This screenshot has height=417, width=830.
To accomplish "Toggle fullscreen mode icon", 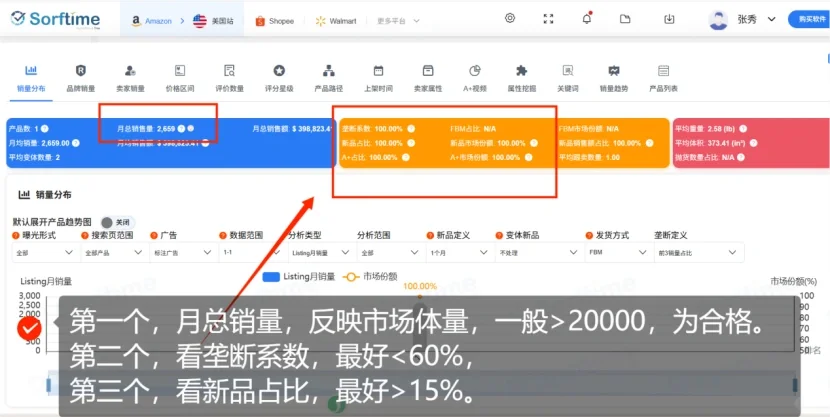I will point(548,19).
